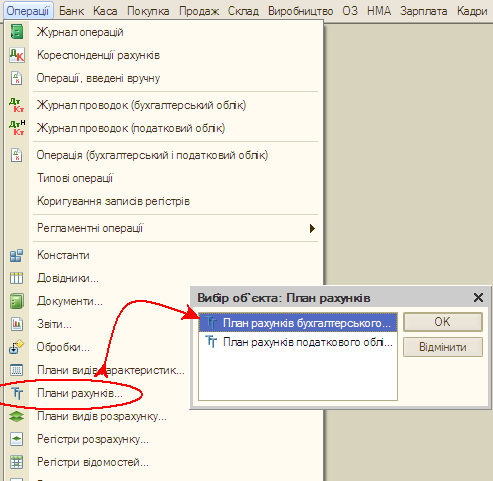Open the НМА menu
The height and width of the screenshot is (481, 493).
click(379, 11)
